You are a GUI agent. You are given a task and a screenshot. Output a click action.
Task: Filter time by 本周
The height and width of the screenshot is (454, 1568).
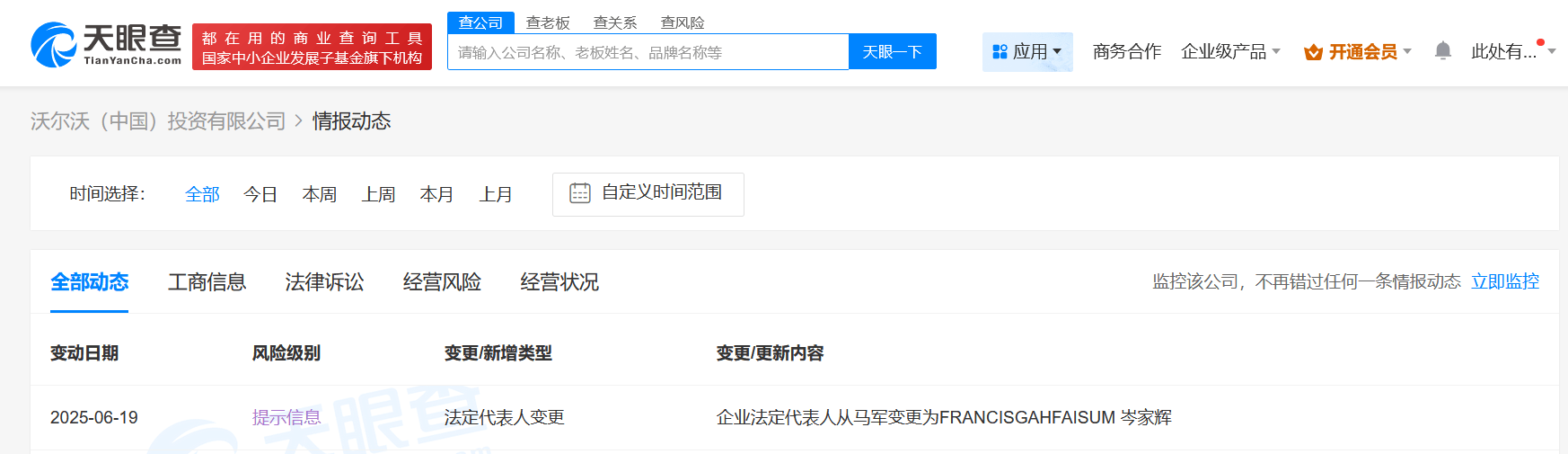tap(320, 194)
